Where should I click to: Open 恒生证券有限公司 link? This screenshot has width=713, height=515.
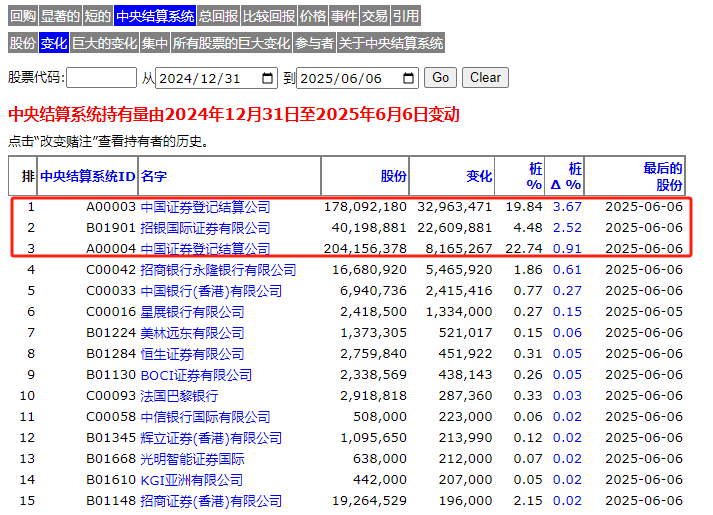pyautogui.click(x=192, y=354)
